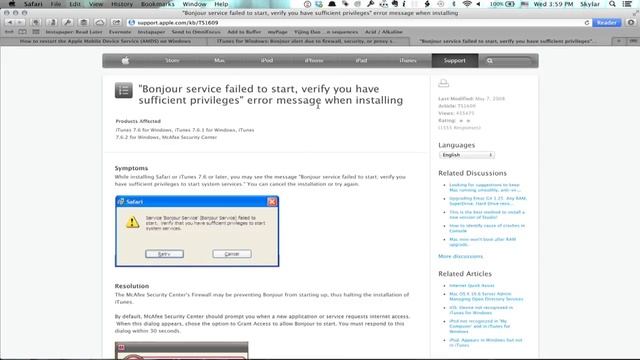
Task: Open the Edit menu
Action: [x=75, y=4]
